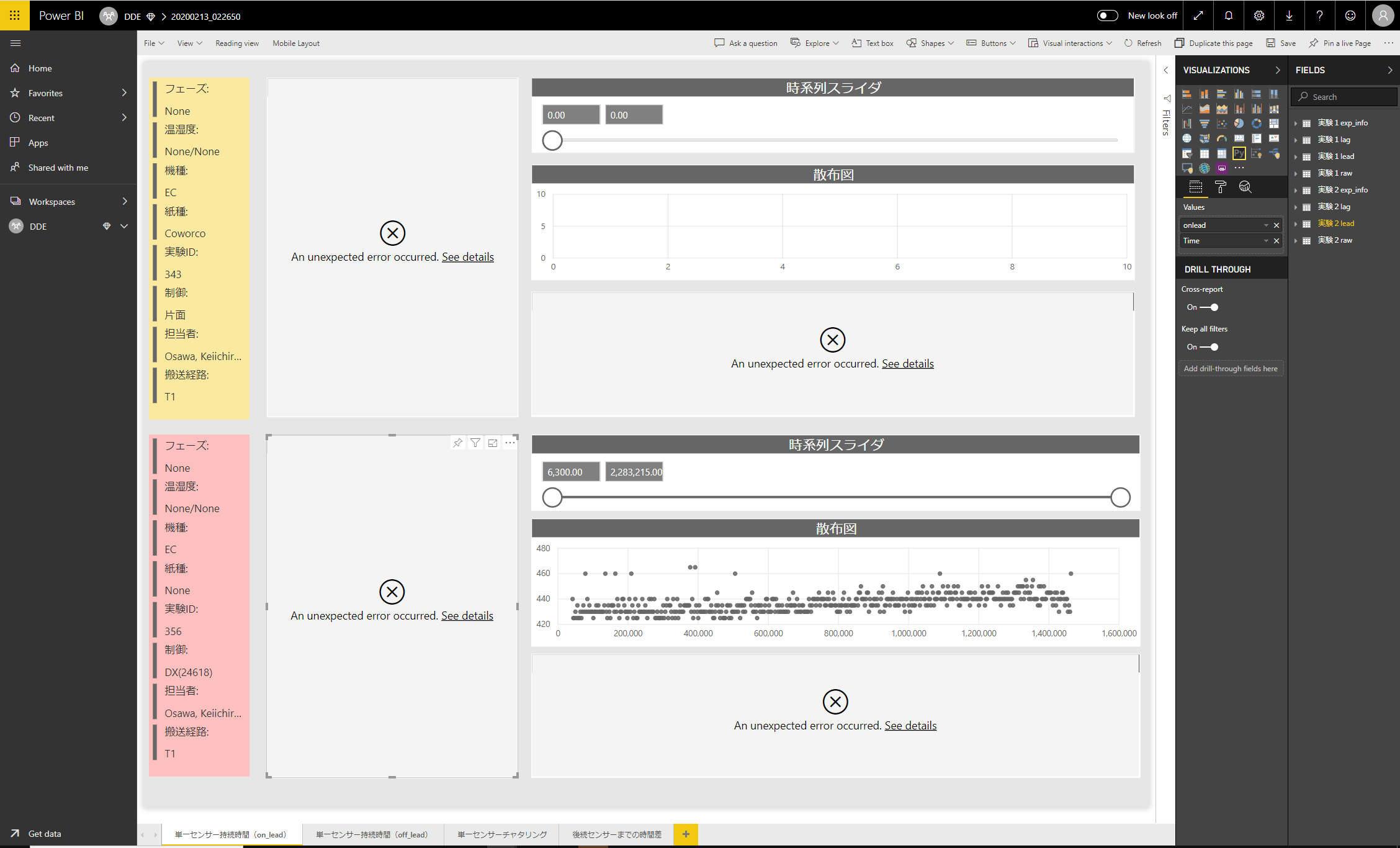Click the download arrow icon in header
1400x848 pixels.
coord(1289,16)
